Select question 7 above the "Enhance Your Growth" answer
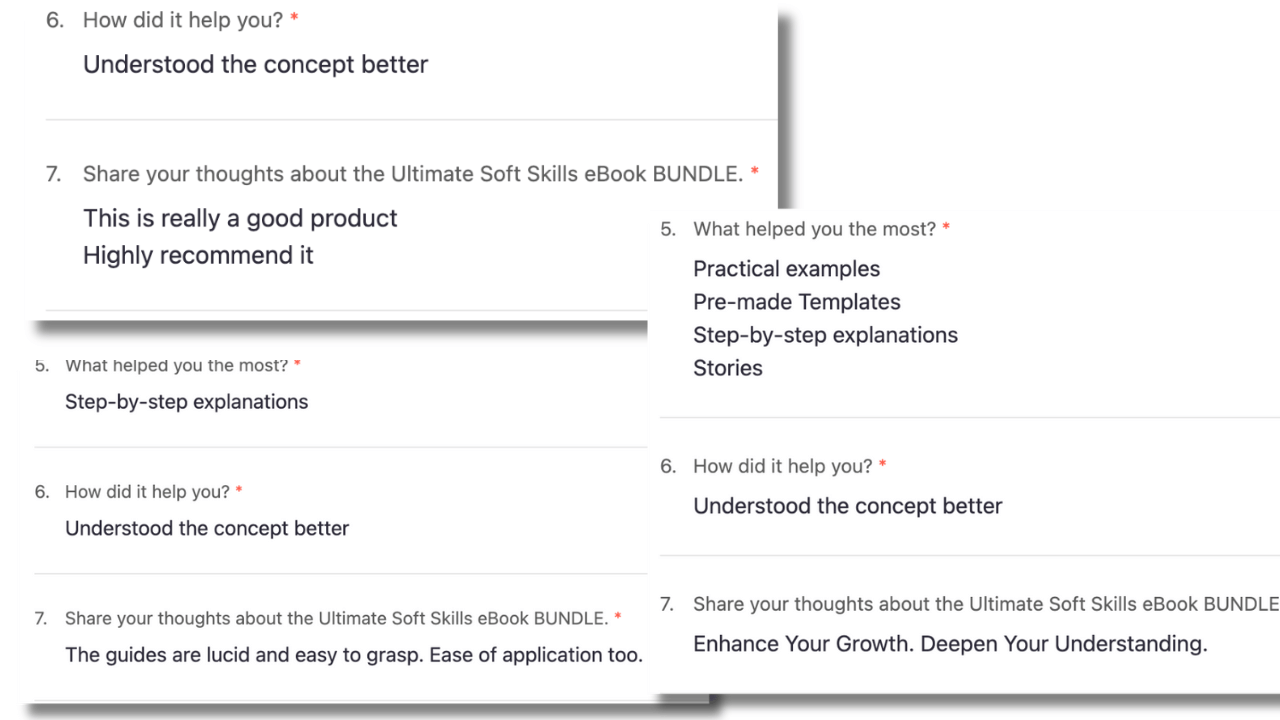 (x=985, y=604)
